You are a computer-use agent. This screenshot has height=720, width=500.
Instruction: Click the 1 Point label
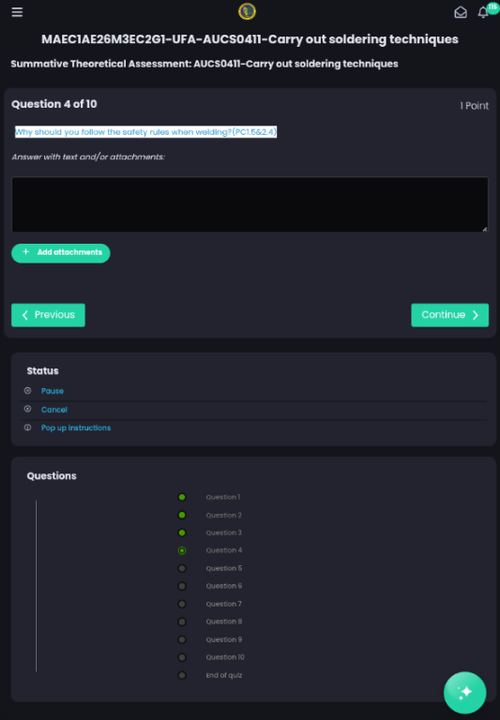tap(474, 106)
